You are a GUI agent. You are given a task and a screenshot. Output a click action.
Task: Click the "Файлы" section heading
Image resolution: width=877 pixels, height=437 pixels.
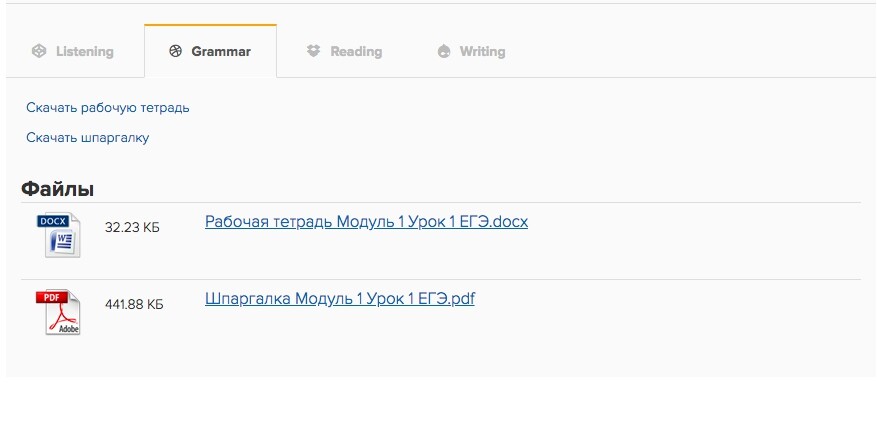coord(58,189)
